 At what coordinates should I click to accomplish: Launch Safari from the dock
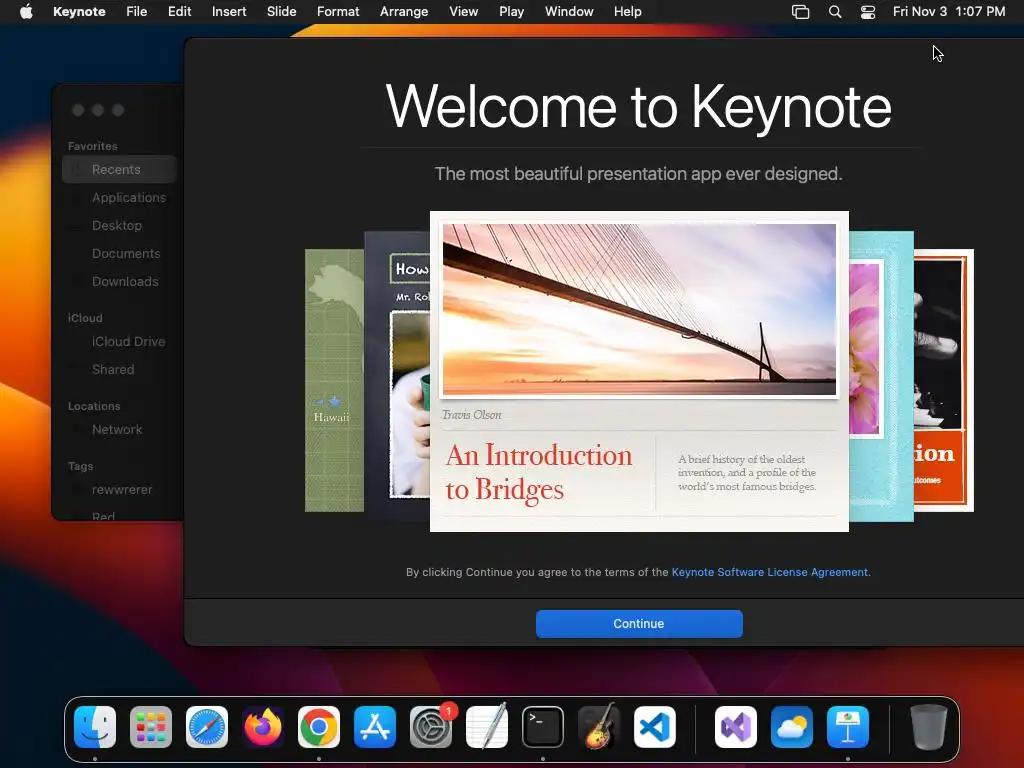point(207,727)
